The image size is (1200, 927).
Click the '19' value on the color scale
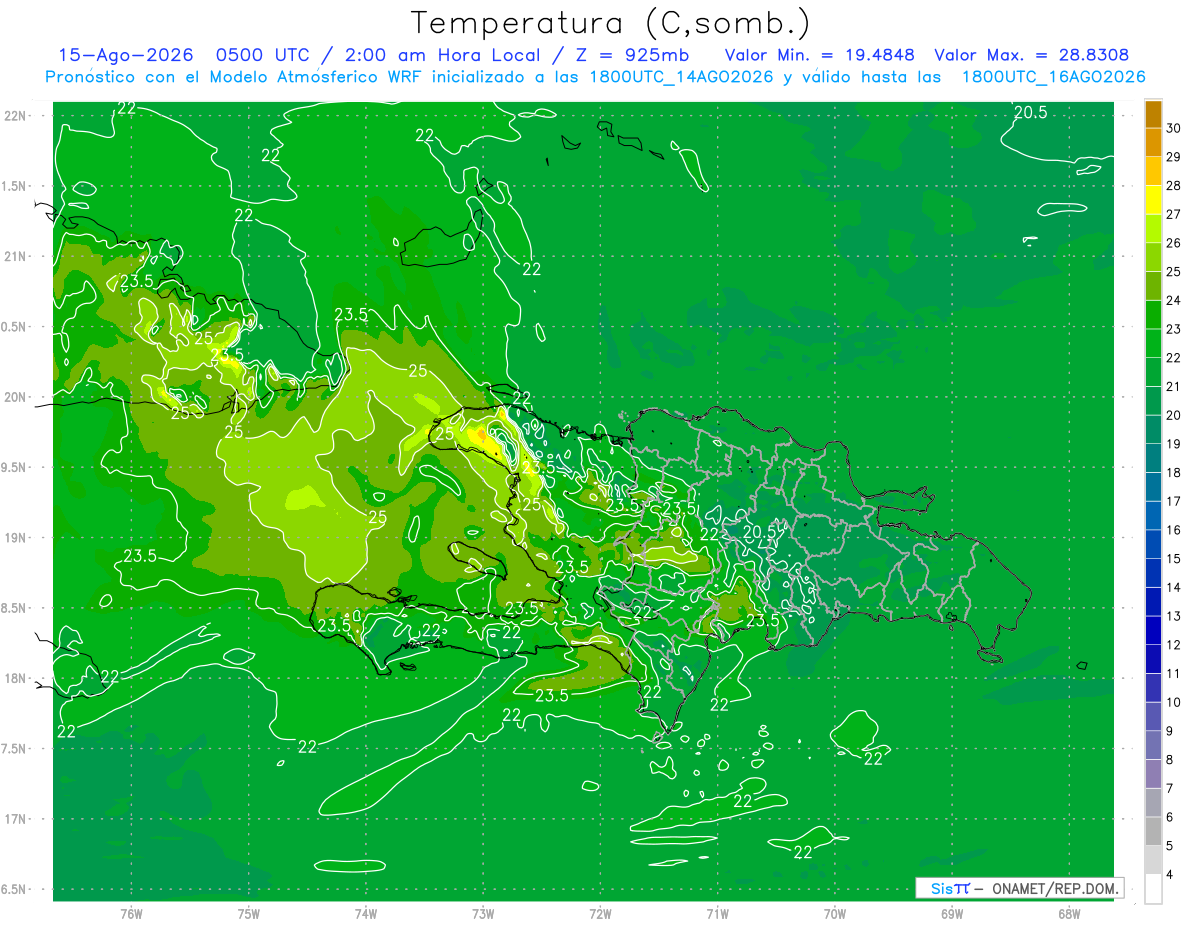click(1174, 444)
